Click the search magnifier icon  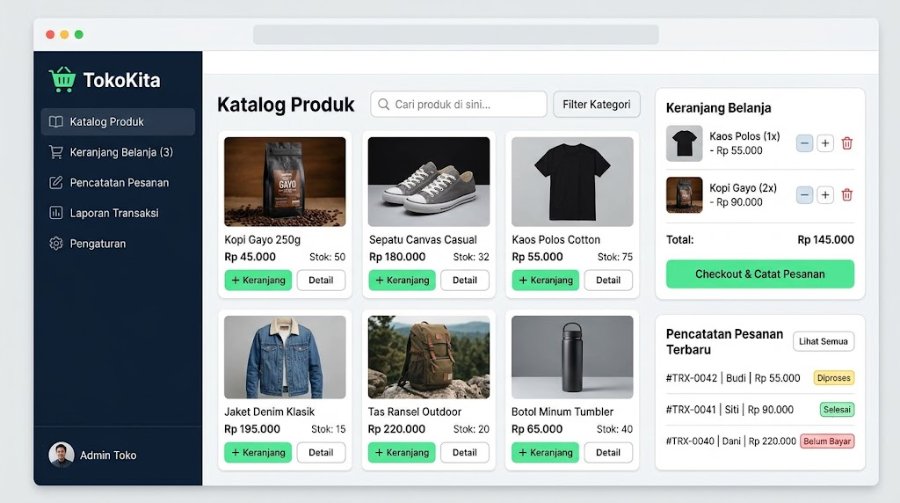tap(383, 105)
